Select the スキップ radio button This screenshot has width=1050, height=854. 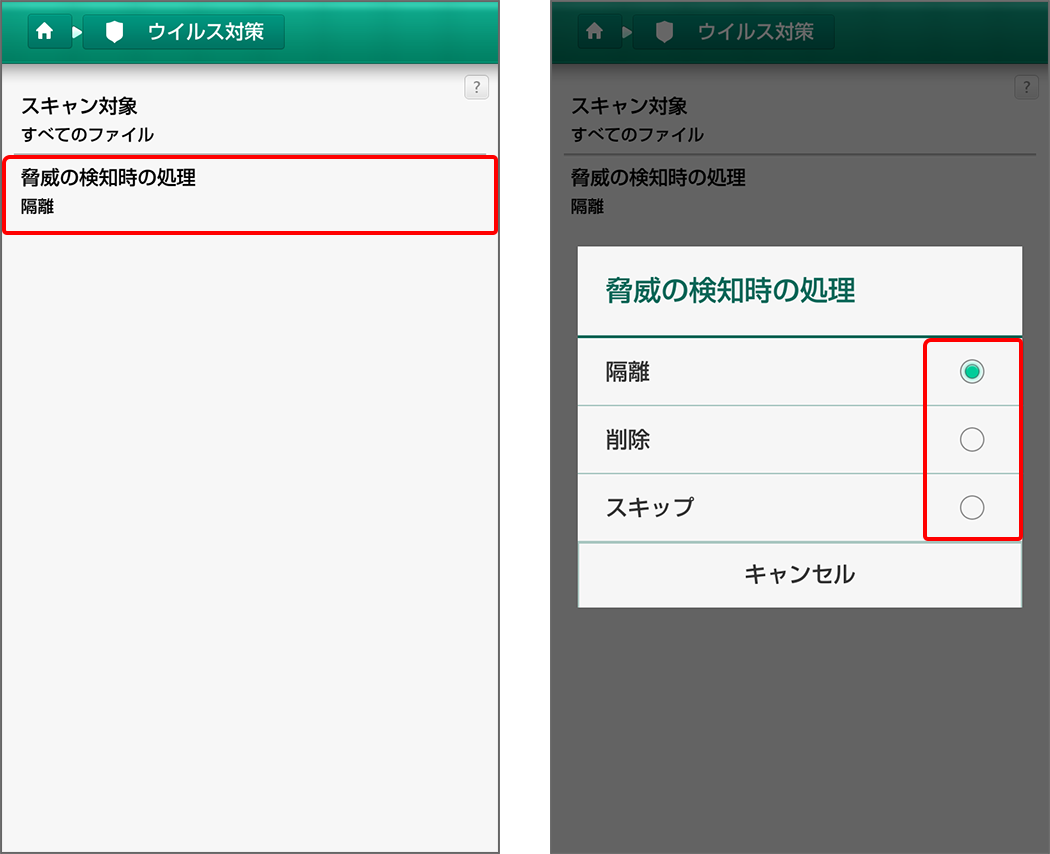click(x=972, y=507)
